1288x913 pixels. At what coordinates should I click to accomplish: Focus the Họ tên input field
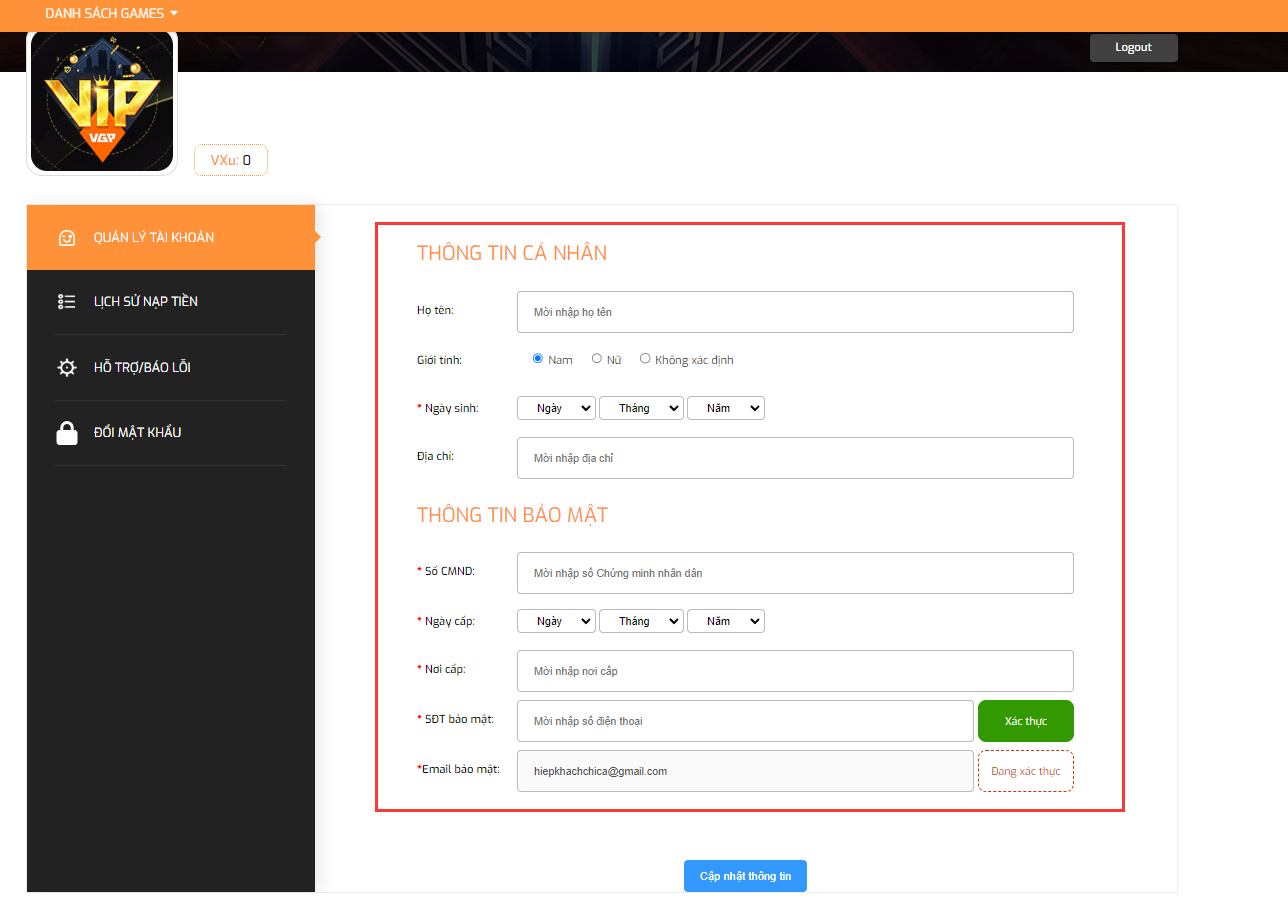(795, 312)
